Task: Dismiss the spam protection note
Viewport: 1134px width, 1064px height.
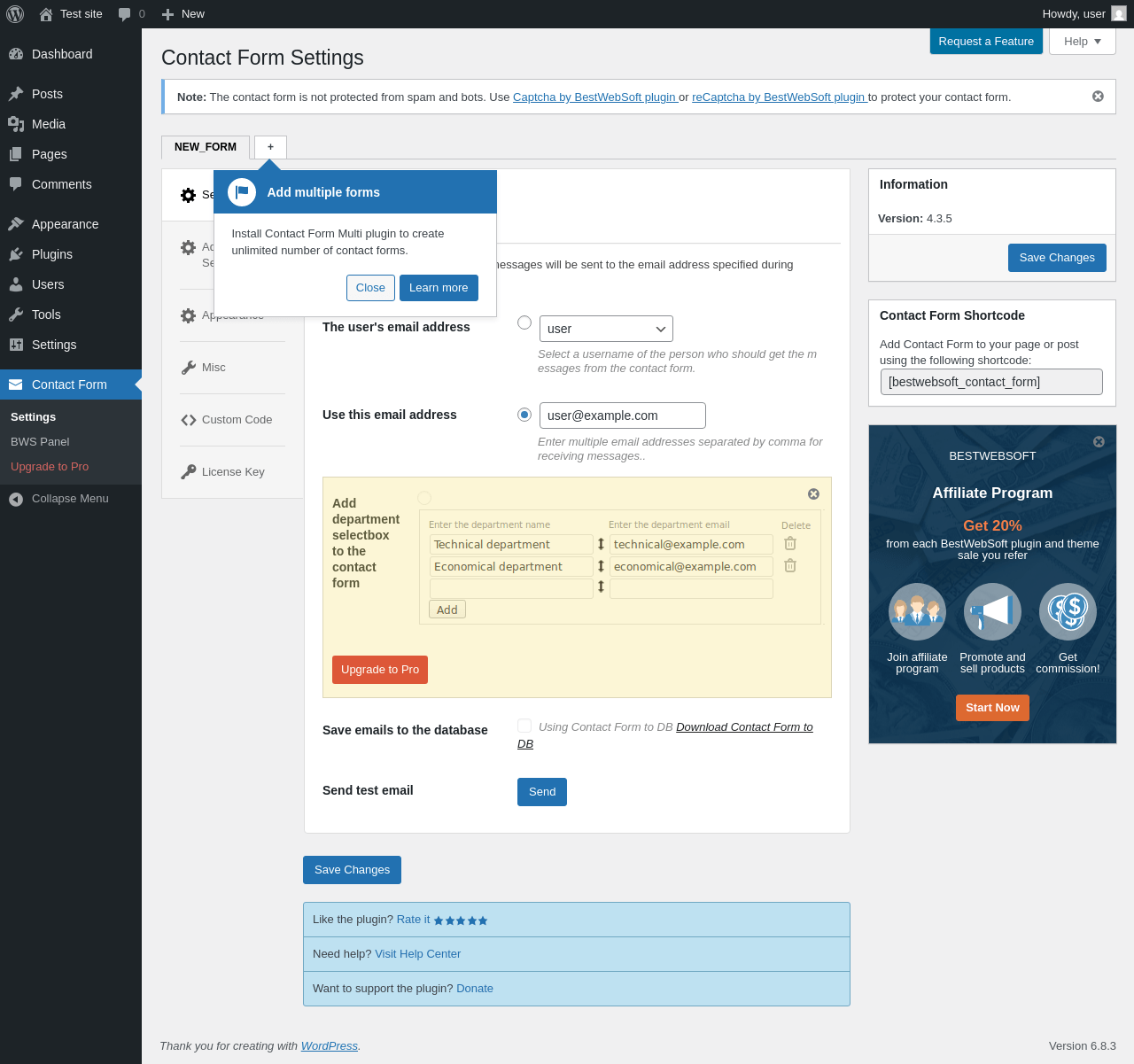Action: pos(1098,96)
